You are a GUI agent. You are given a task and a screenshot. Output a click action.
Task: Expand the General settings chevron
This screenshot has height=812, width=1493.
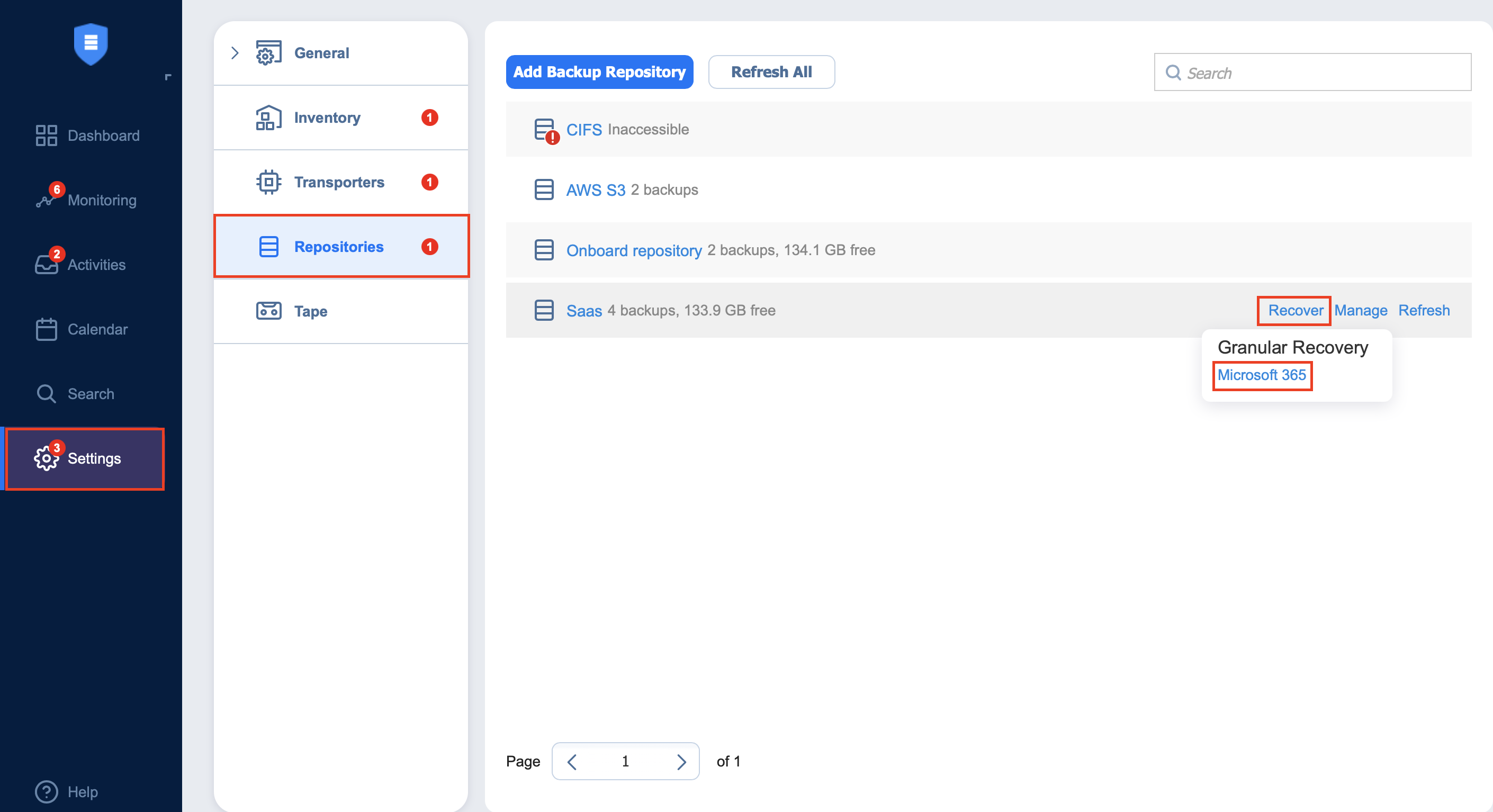[x=235, y=53]
